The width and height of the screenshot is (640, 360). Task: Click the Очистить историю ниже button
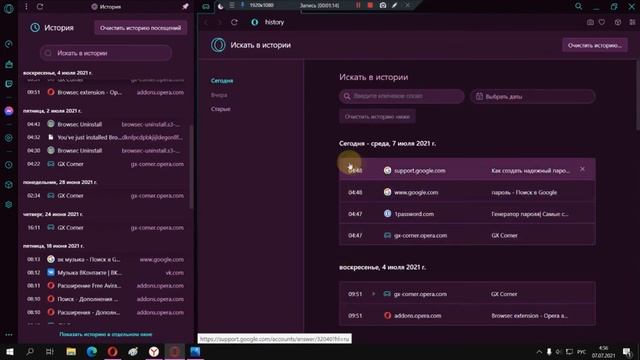click(x=377, y=117)
